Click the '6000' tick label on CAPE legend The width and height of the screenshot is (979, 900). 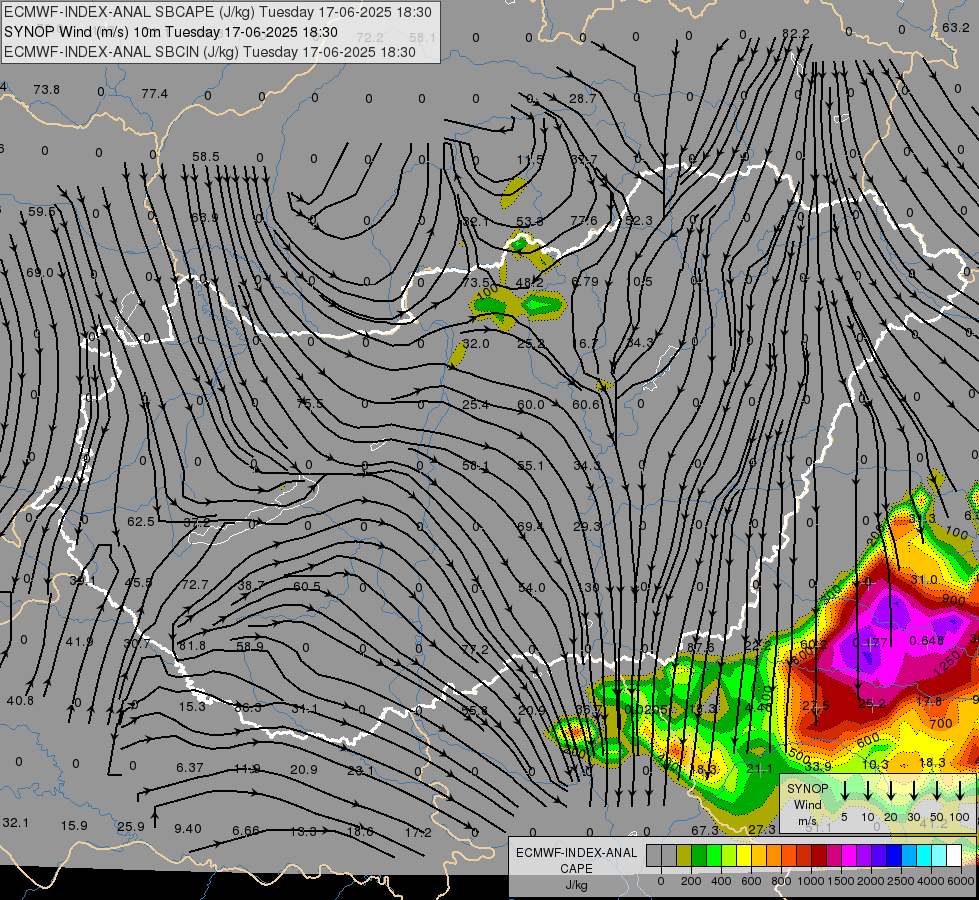pos(962,881)
